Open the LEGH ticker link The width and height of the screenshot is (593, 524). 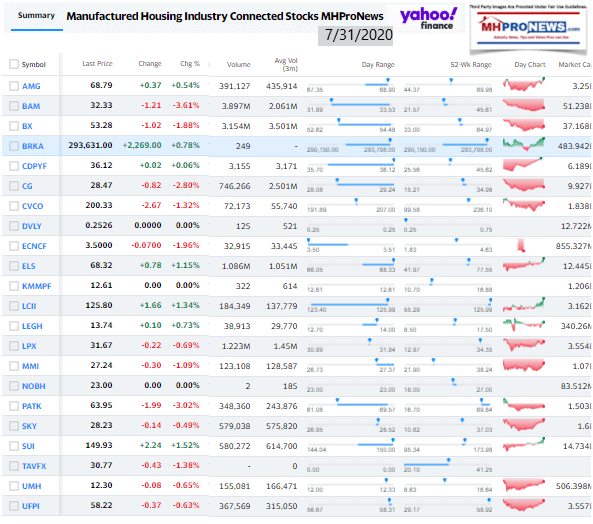[32, 326]
